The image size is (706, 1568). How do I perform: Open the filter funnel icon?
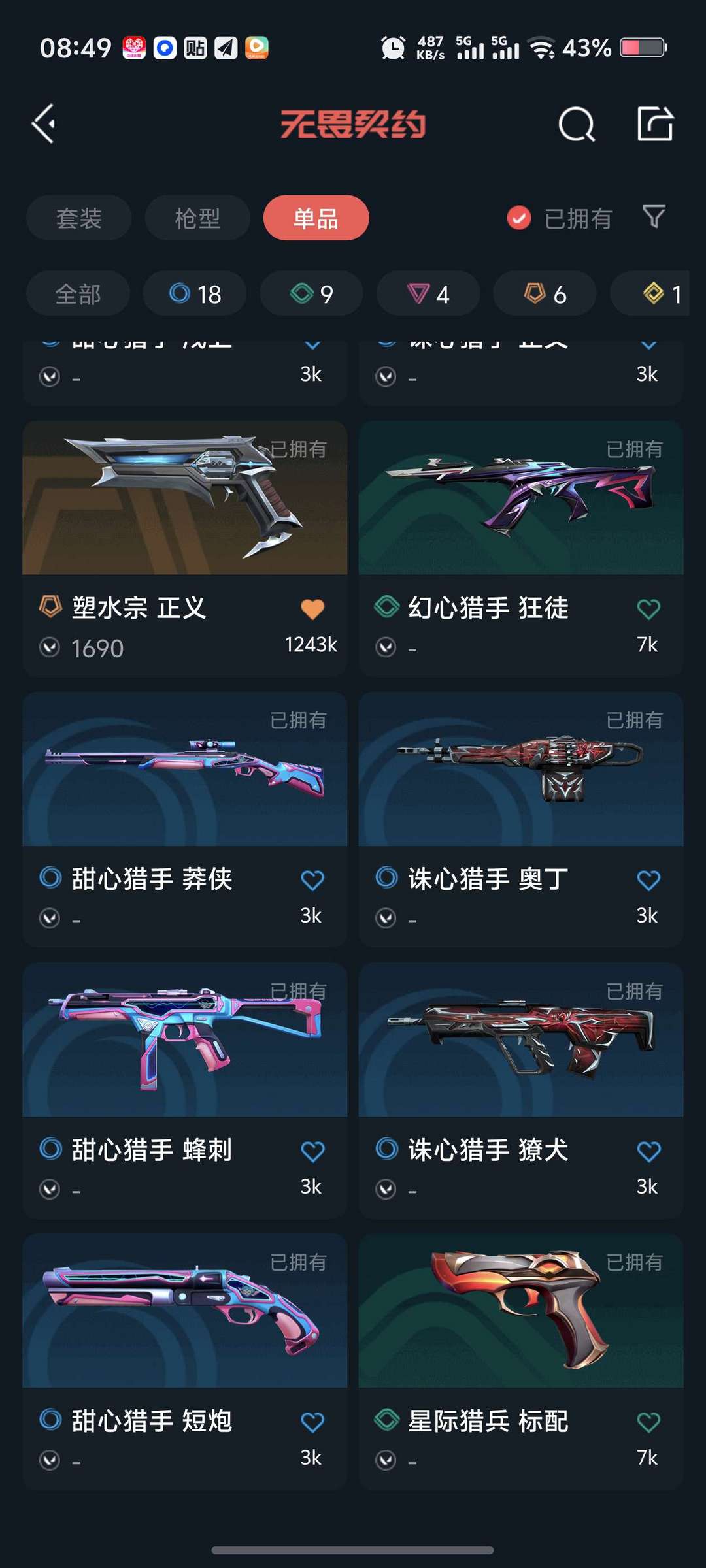click(x=654, y=217)
